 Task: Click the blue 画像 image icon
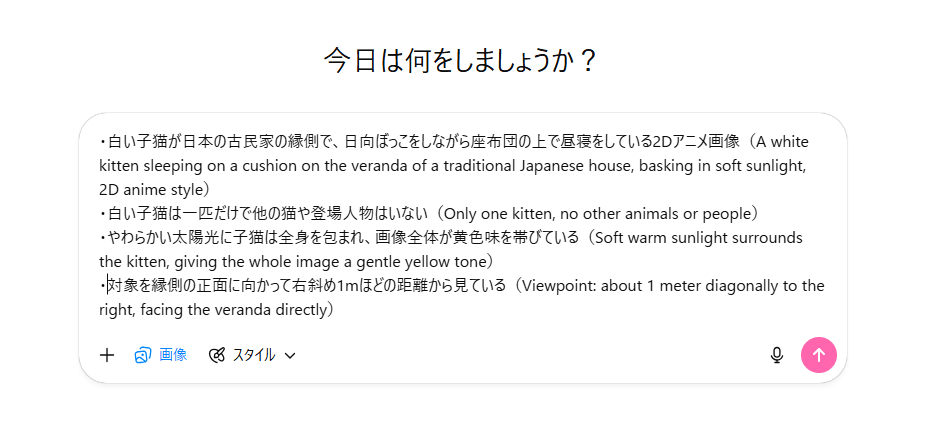tap(142, 355)
